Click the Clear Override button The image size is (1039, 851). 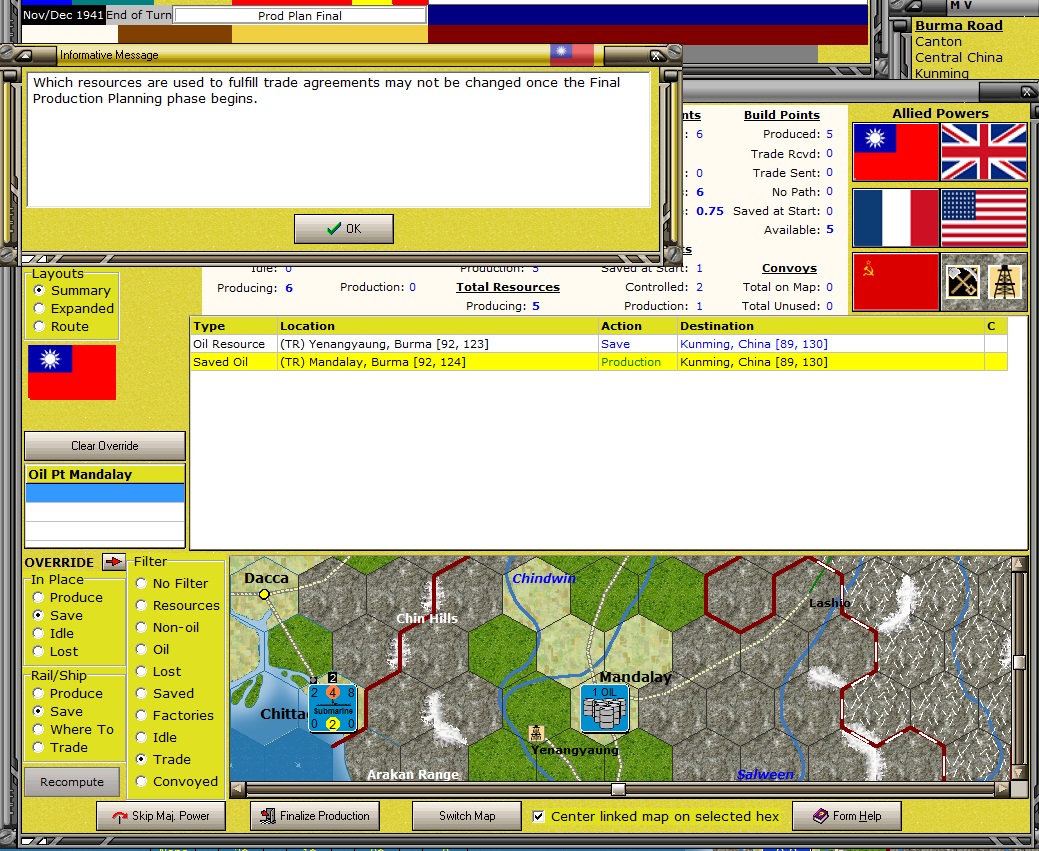point(105,446)
